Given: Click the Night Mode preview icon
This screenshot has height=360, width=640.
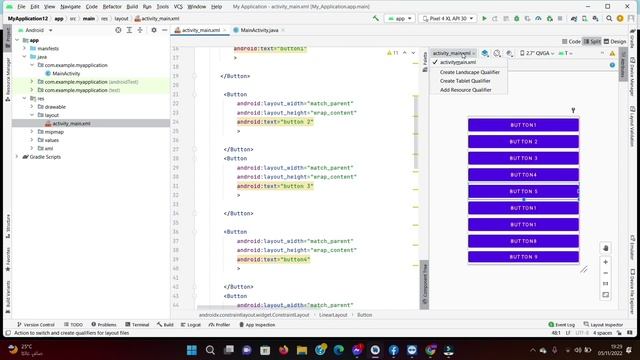Looking at the screenshot, I should point(509,53).
